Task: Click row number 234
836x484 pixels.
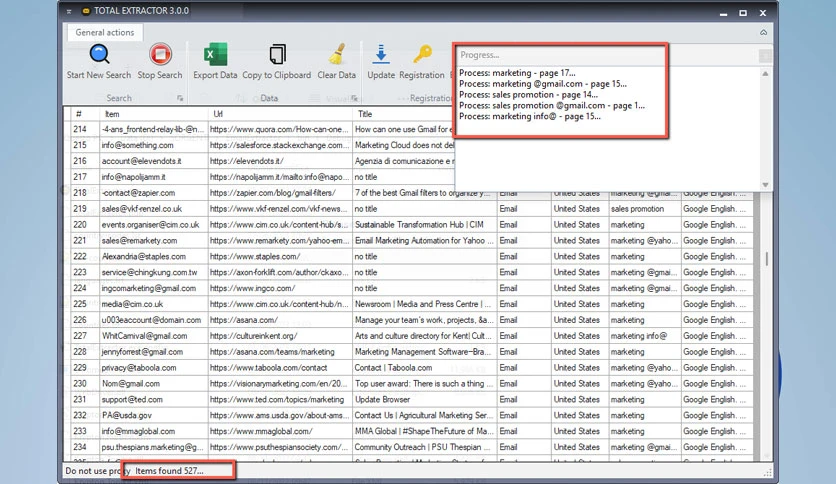Action: pos(85,447)
